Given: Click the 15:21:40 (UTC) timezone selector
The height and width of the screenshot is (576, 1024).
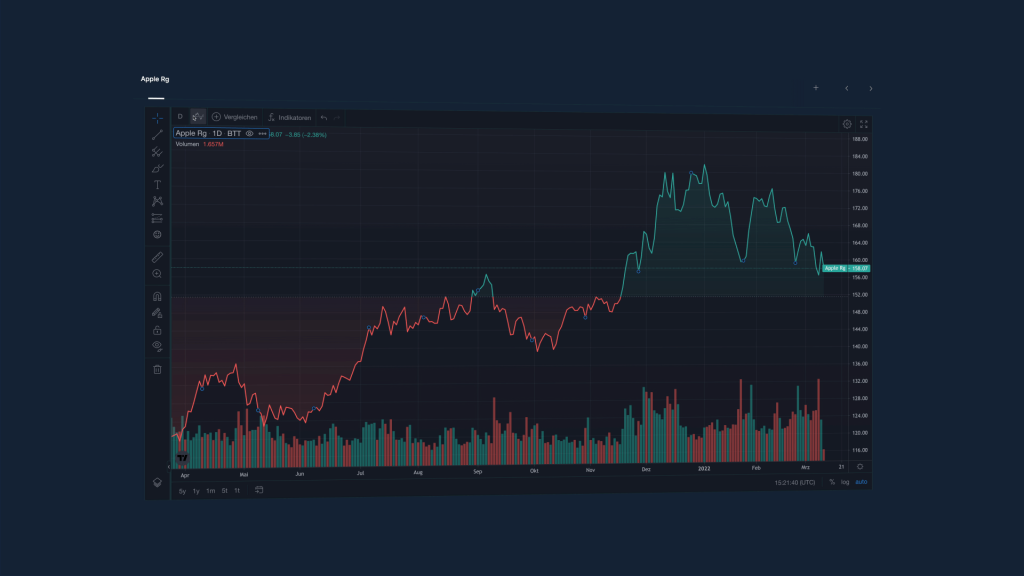Looking at the screenshot, I should 794,483.
